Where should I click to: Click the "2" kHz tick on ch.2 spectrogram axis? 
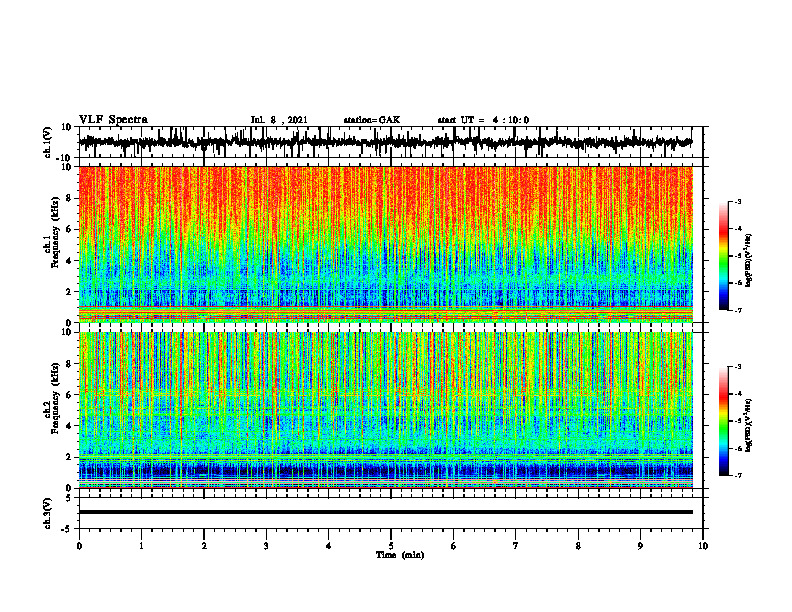70,457
